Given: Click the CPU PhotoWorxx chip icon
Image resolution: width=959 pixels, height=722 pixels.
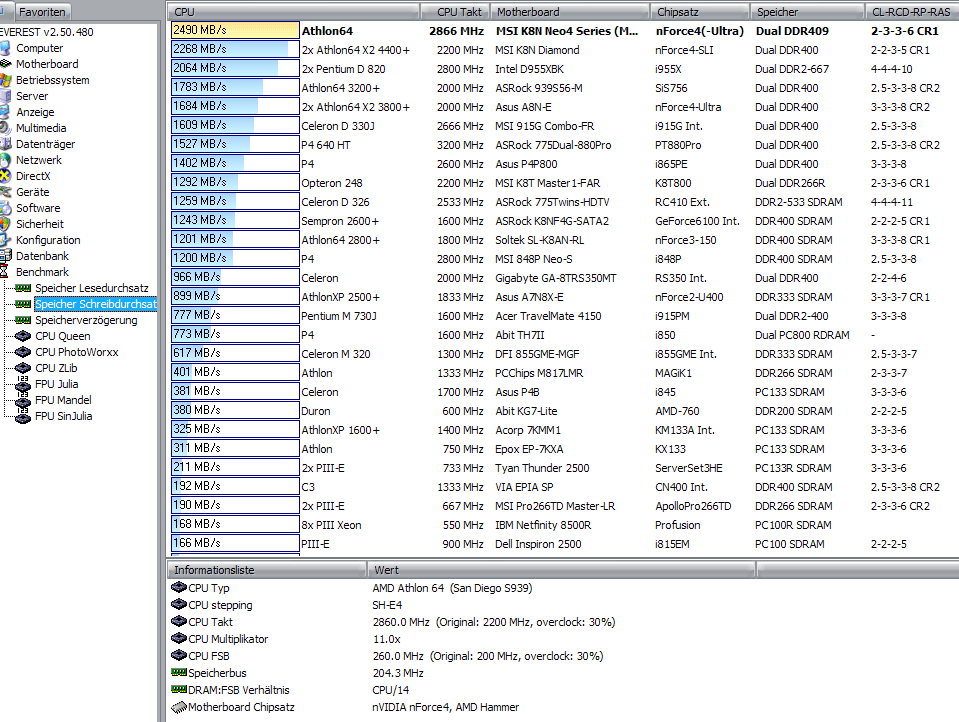Looking at the screenshot, I should click(x=23, y=352).
